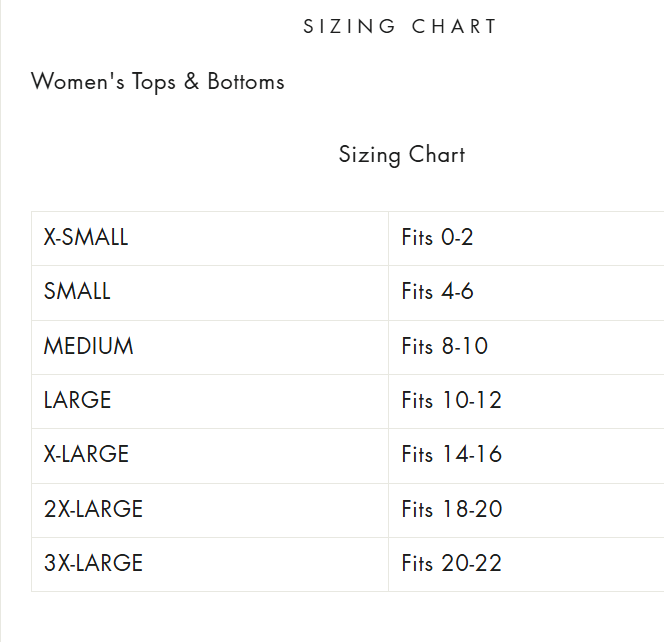Select the SMALL size cell
This screenshot has width=664, height=642.
point(77,292)
